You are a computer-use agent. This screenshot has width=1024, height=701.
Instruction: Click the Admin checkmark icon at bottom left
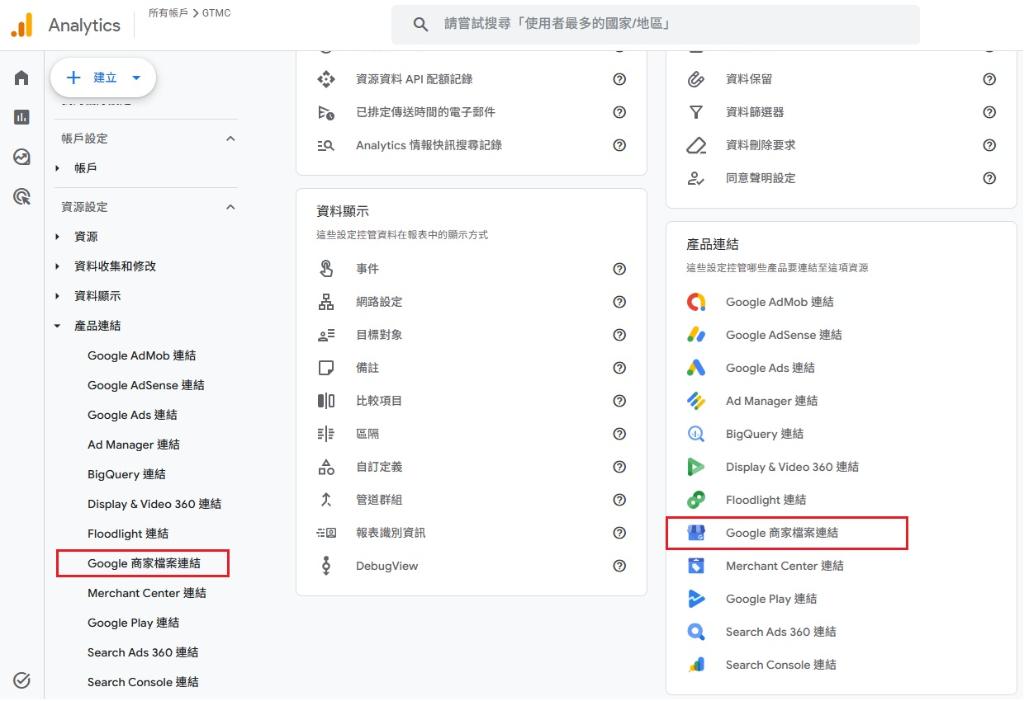click(x=22, y=680)
